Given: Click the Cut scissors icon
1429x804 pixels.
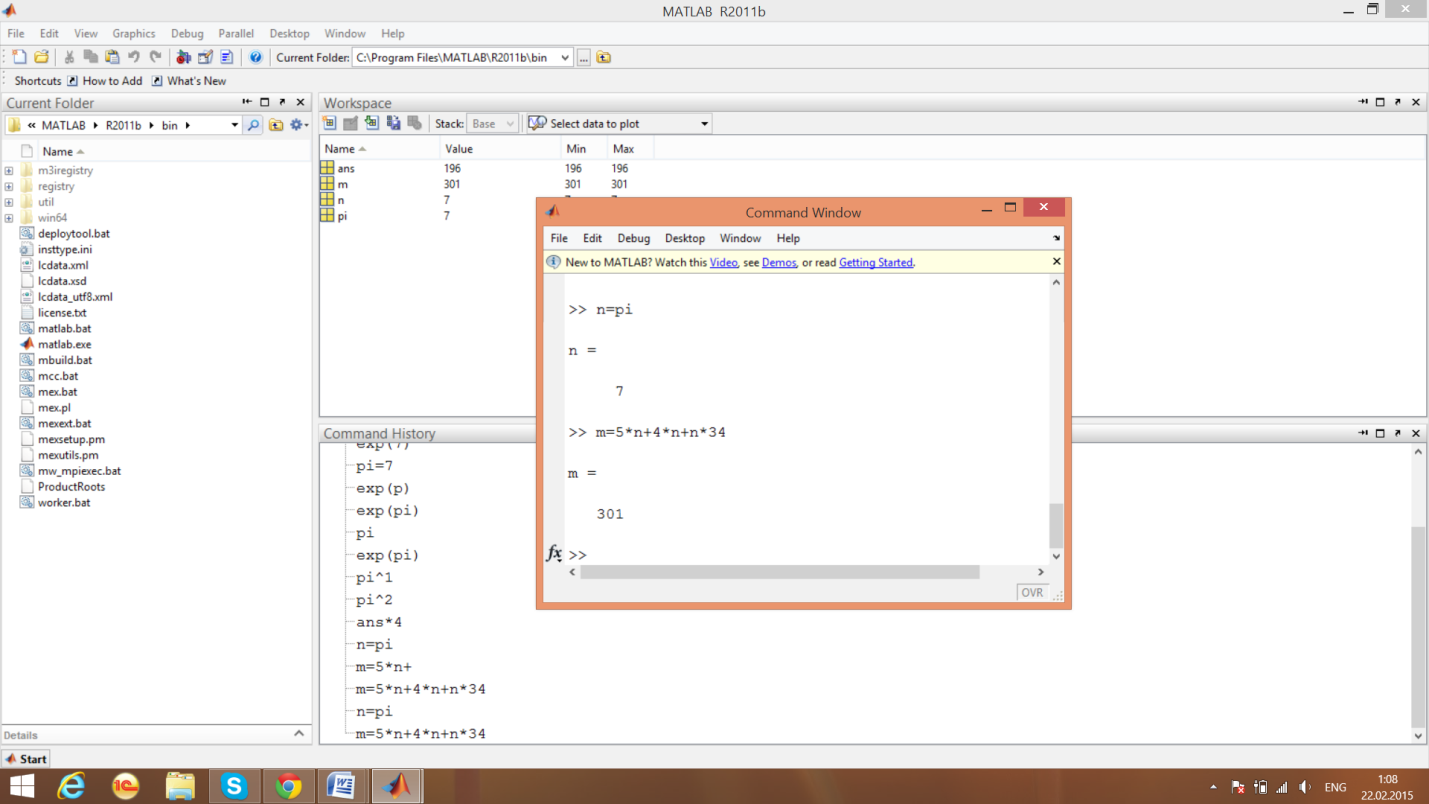Looking at the screenshot, I should (x=69, y=57).
